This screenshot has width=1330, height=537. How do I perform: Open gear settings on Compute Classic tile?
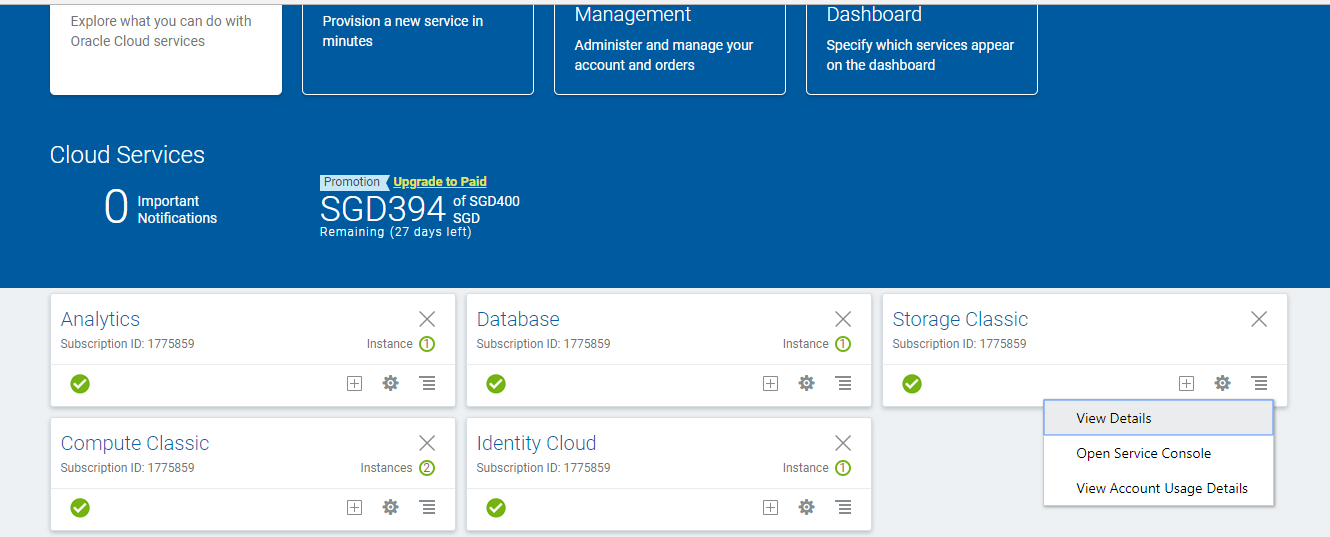[391, 507]
